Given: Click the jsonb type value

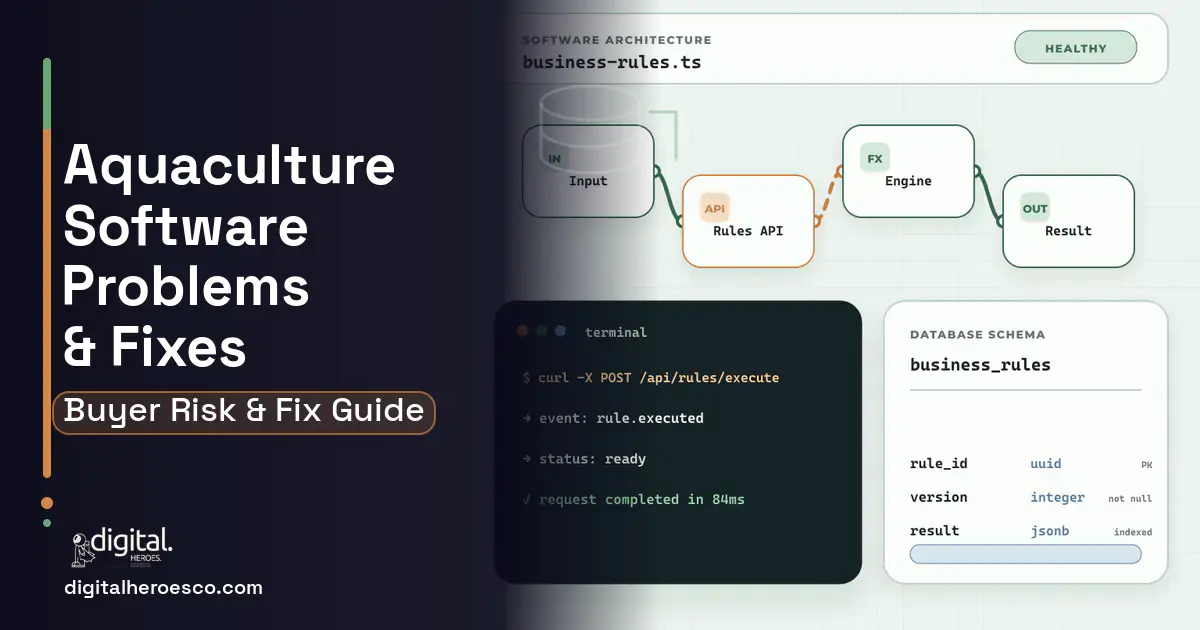Looking at the screenshot, I should point(1049,531).
